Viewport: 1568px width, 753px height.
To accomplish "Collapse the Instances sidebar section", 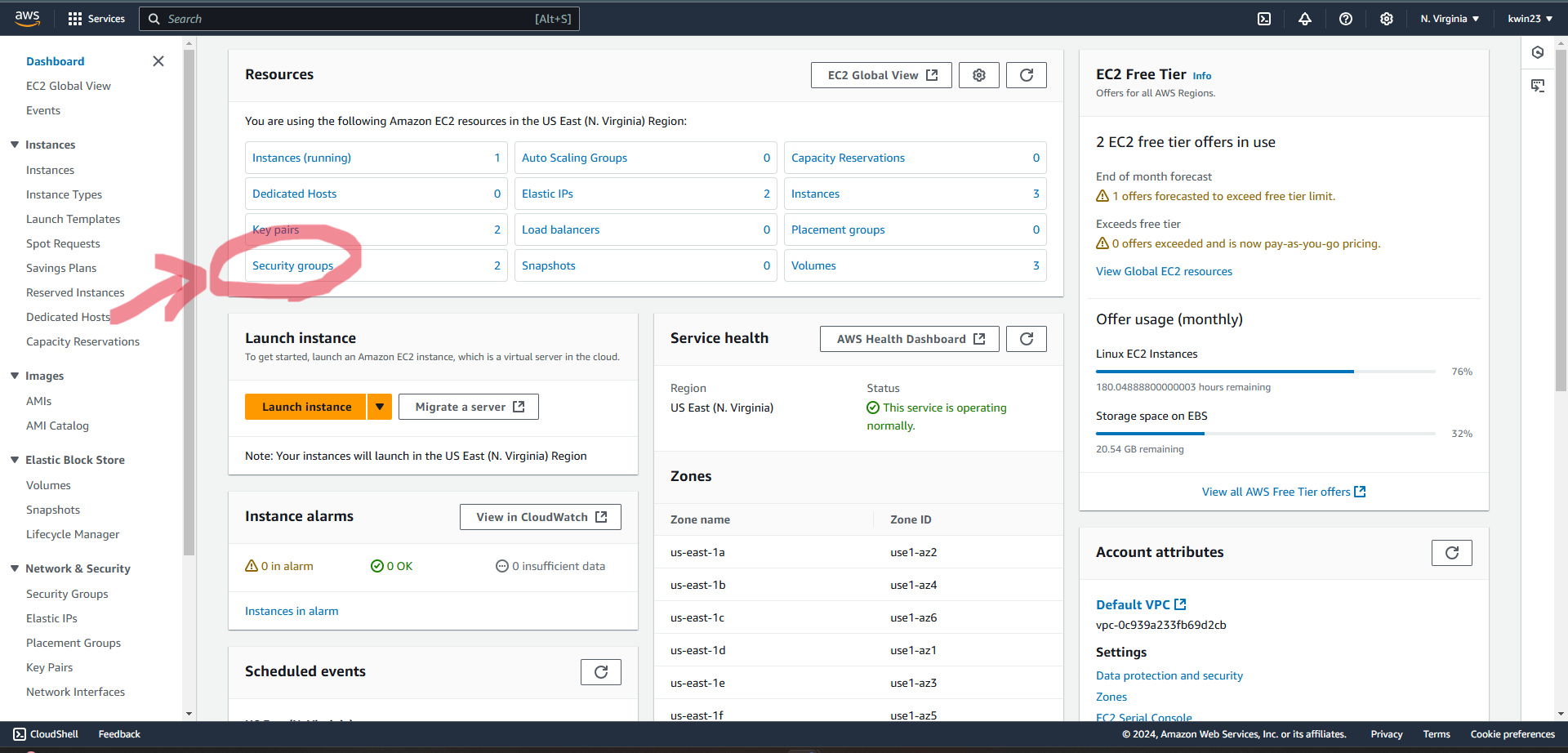I will (15, 145).
